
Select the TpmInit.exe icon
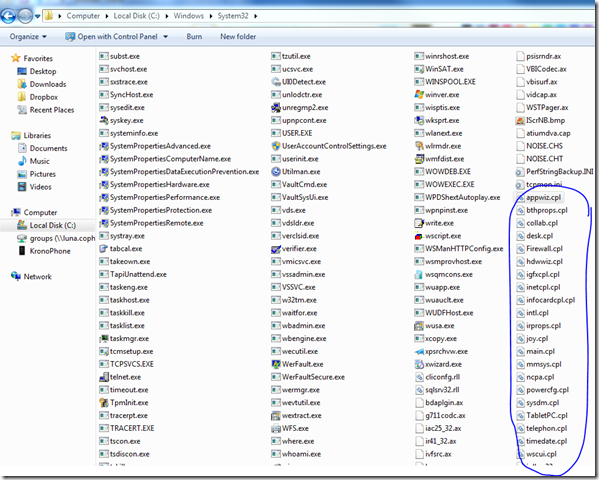coord(104,403)
